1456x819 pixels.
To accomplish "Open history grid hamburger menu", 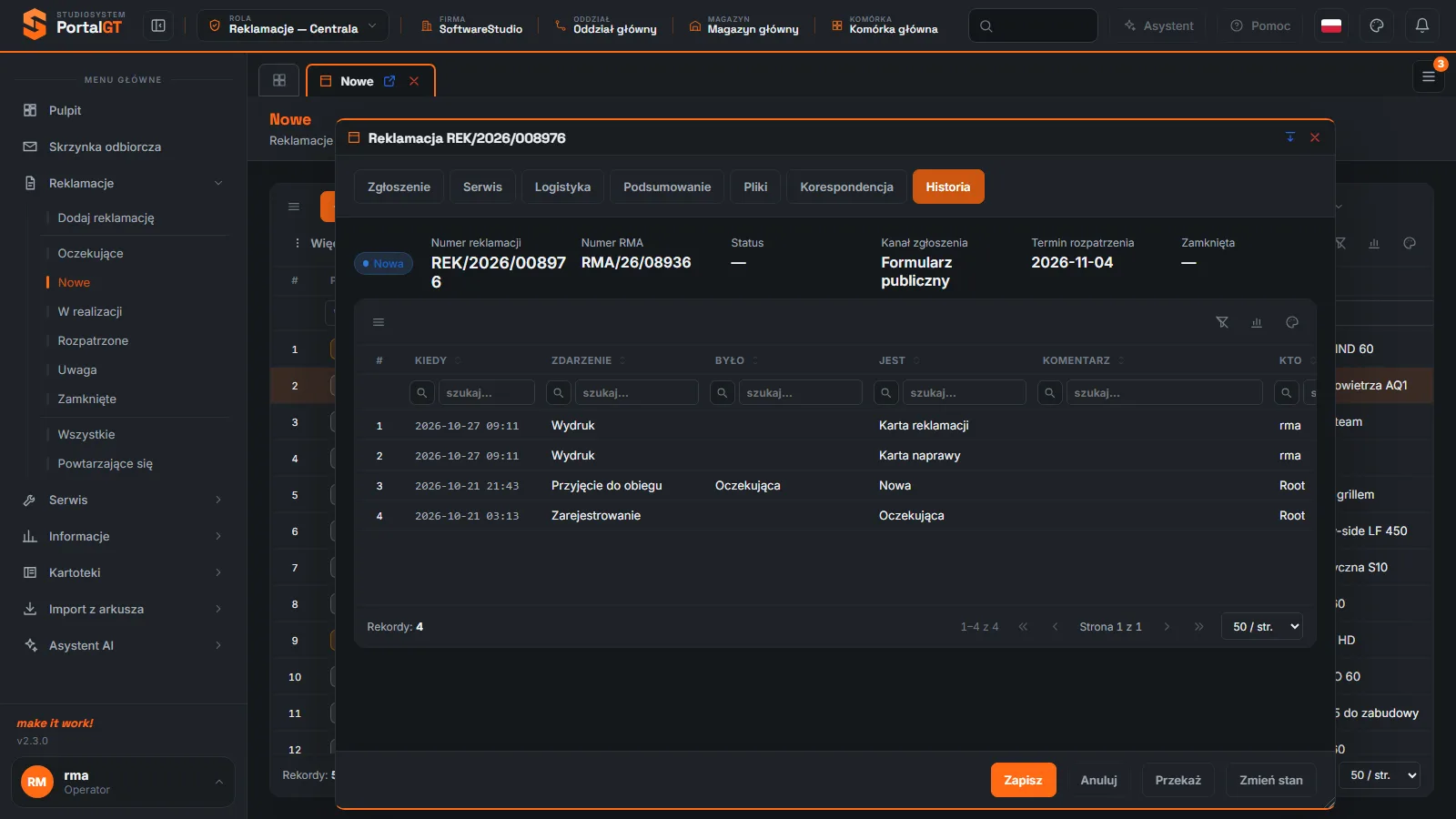I will tap(379, 322).
